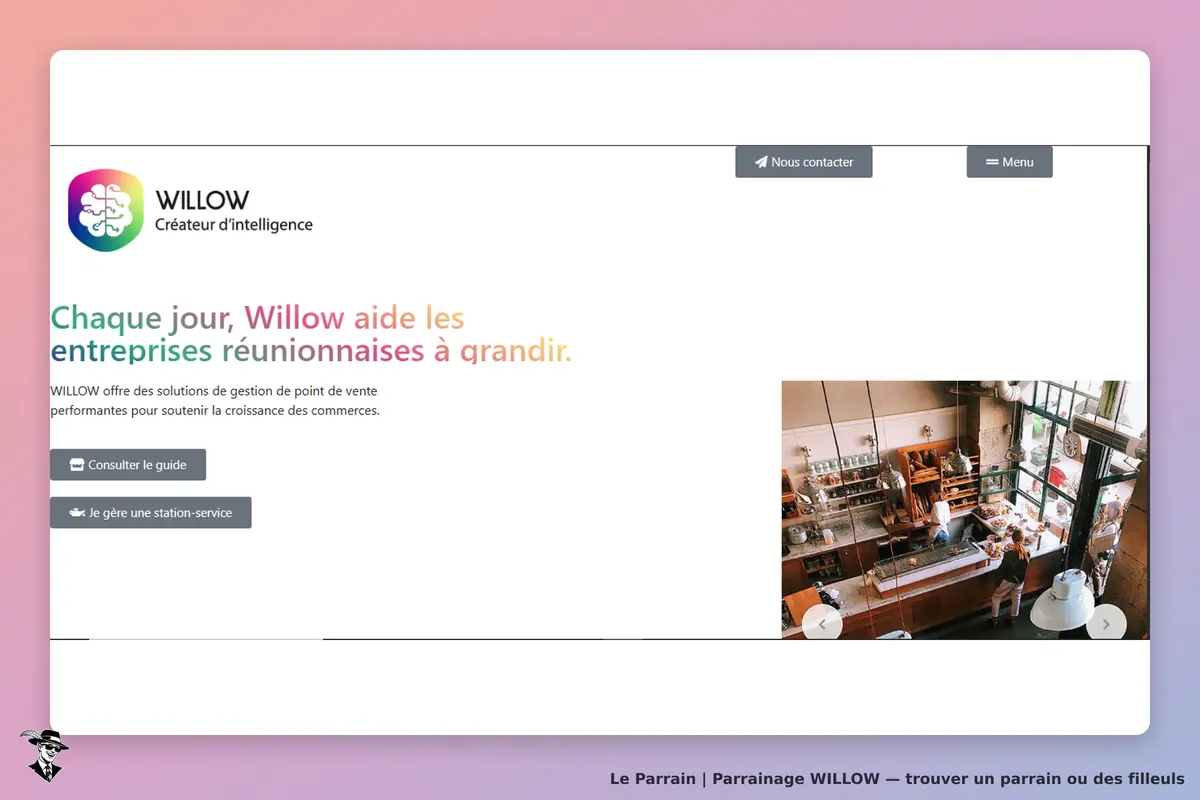Click the café interior carousel photo

click(965, 510)
